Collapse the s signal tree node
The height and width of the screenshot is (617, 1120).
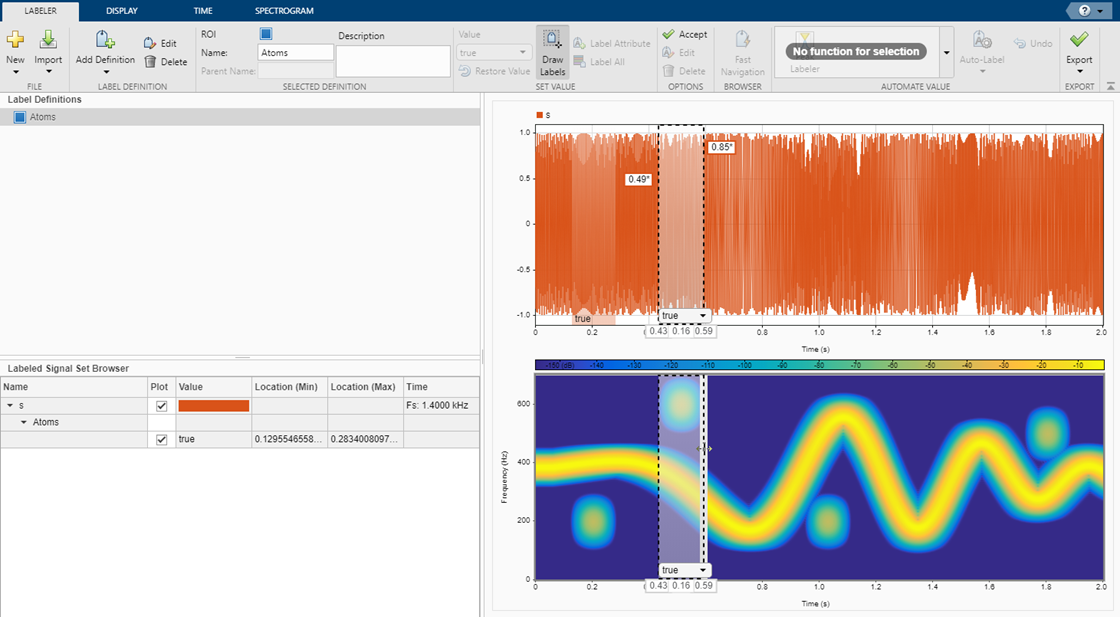10,406
